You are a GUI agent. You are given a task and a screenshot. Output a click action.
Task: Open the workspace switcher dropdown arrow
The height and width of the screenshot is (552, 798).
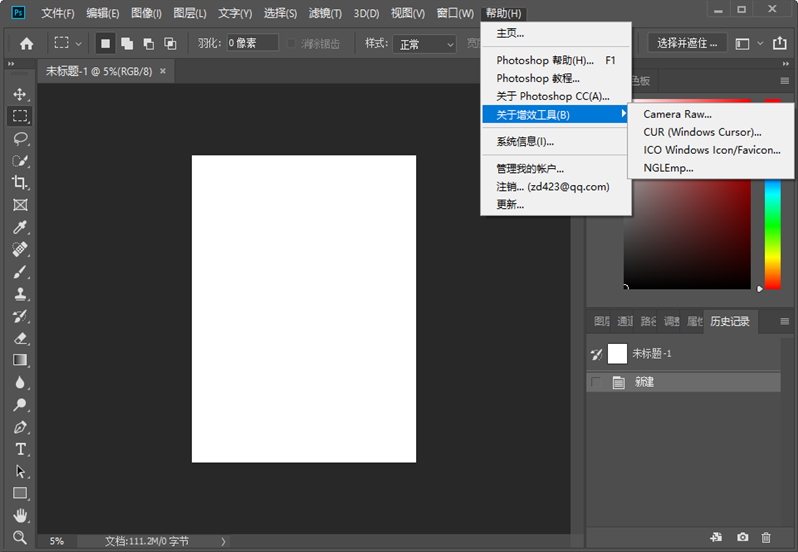point(760,44)
